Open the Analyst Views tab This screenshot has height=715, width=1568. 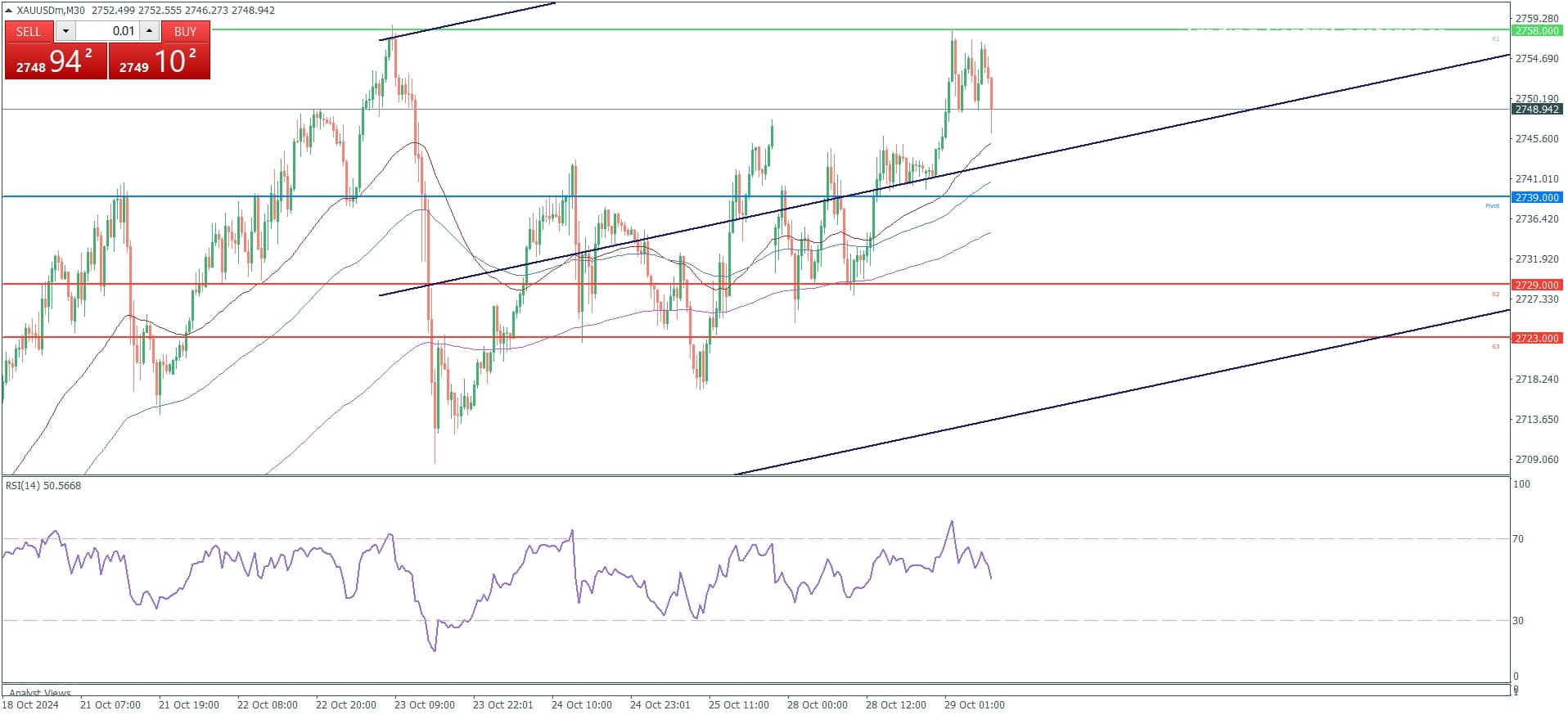click(x=40, y=693)
